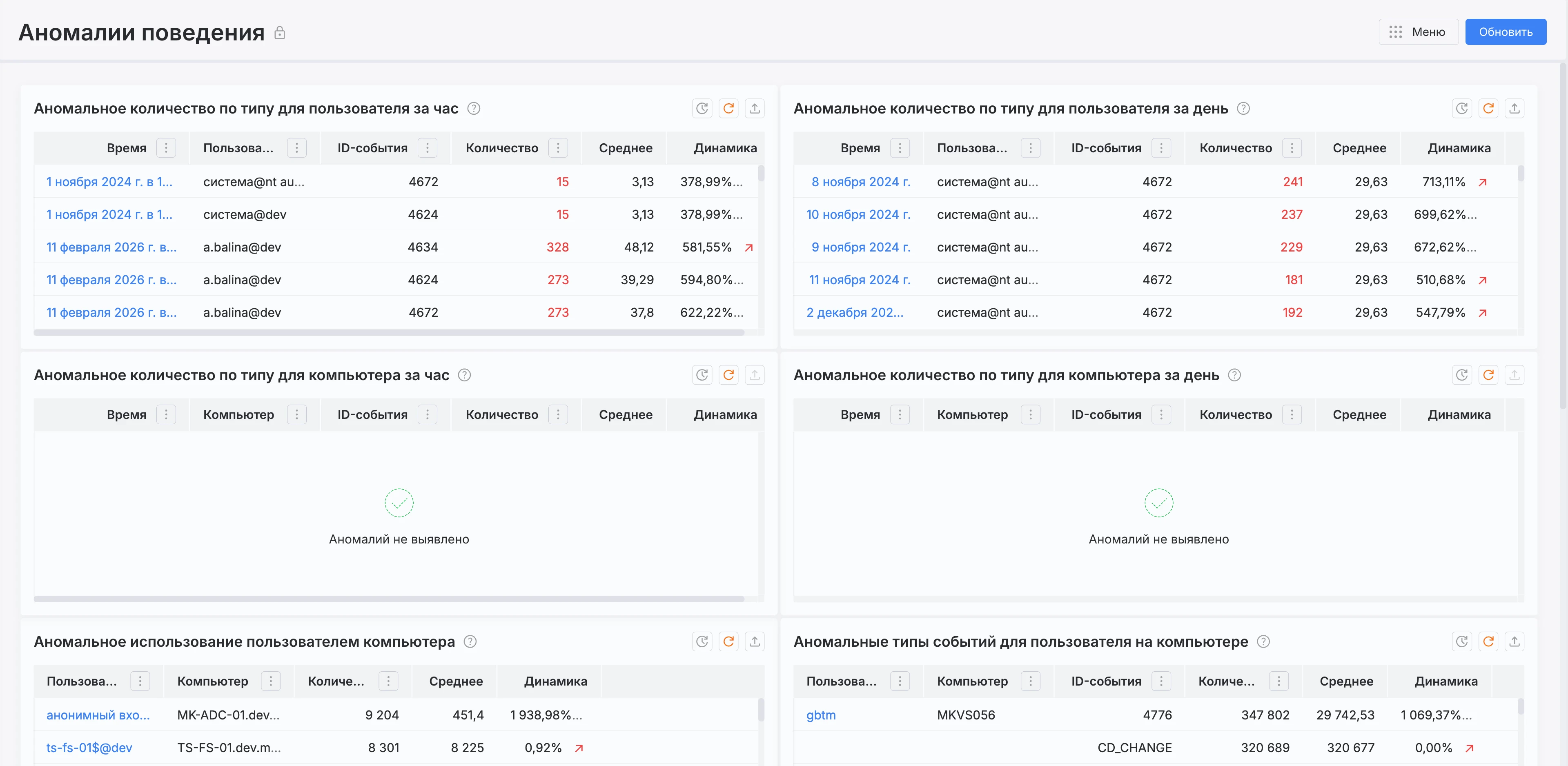1568x766 pixels.
Task: Show help for anomalous computer usage panel
Action: tap(470, 642)
